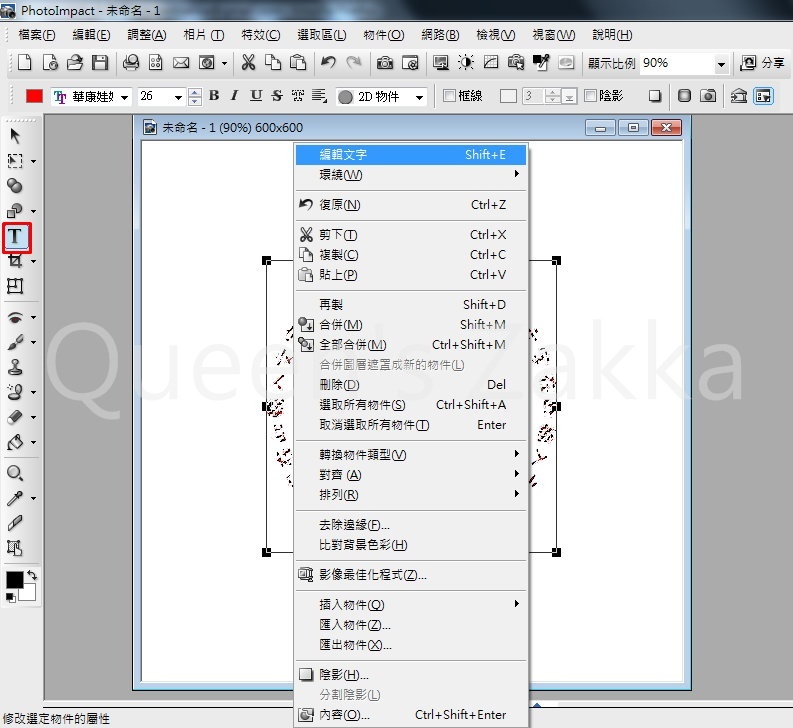Select the Eyedropper tool
This screenshot has height=728, width=793.
tap(15, 498)
